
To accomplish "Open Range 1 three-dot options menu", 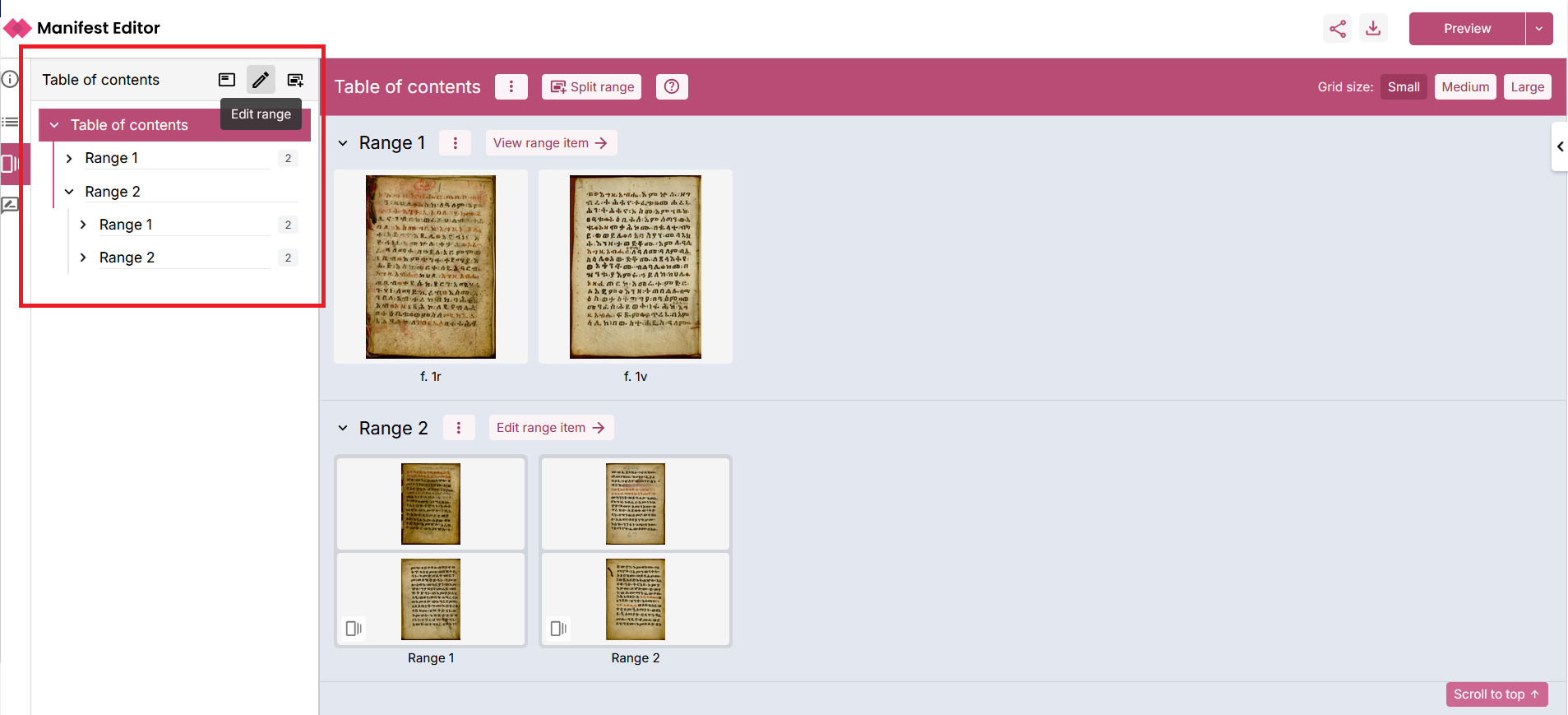I will [x=455, y=143].
